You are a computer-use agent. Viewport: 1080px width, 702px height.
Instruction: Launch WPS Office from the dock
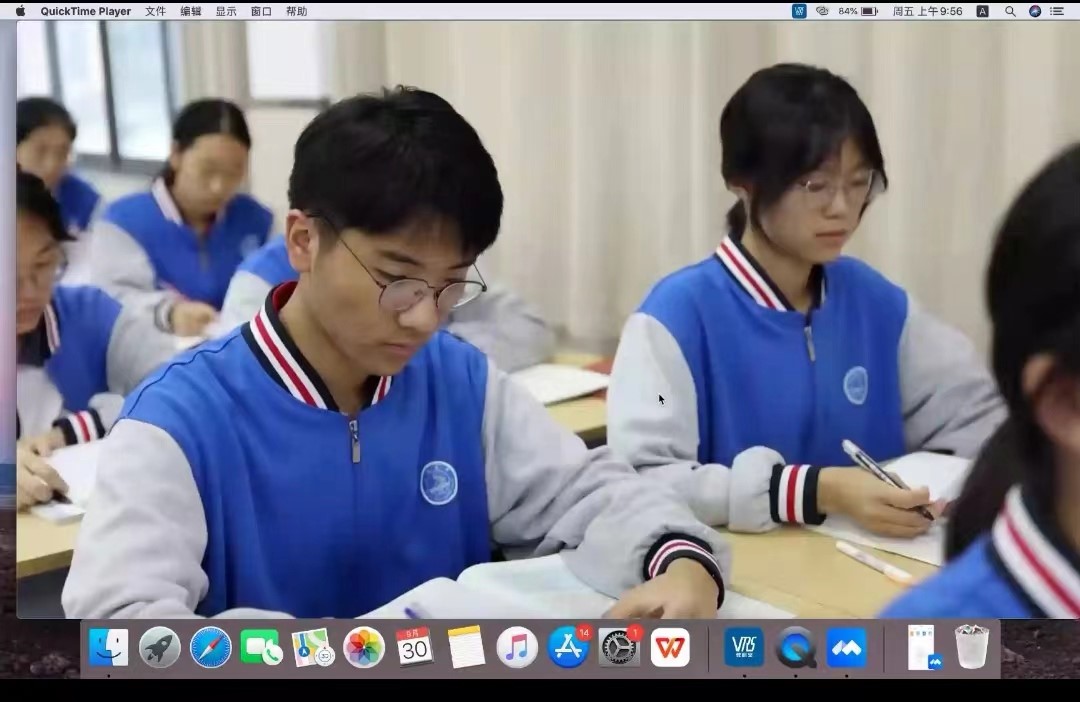click(x=670, y=647)
